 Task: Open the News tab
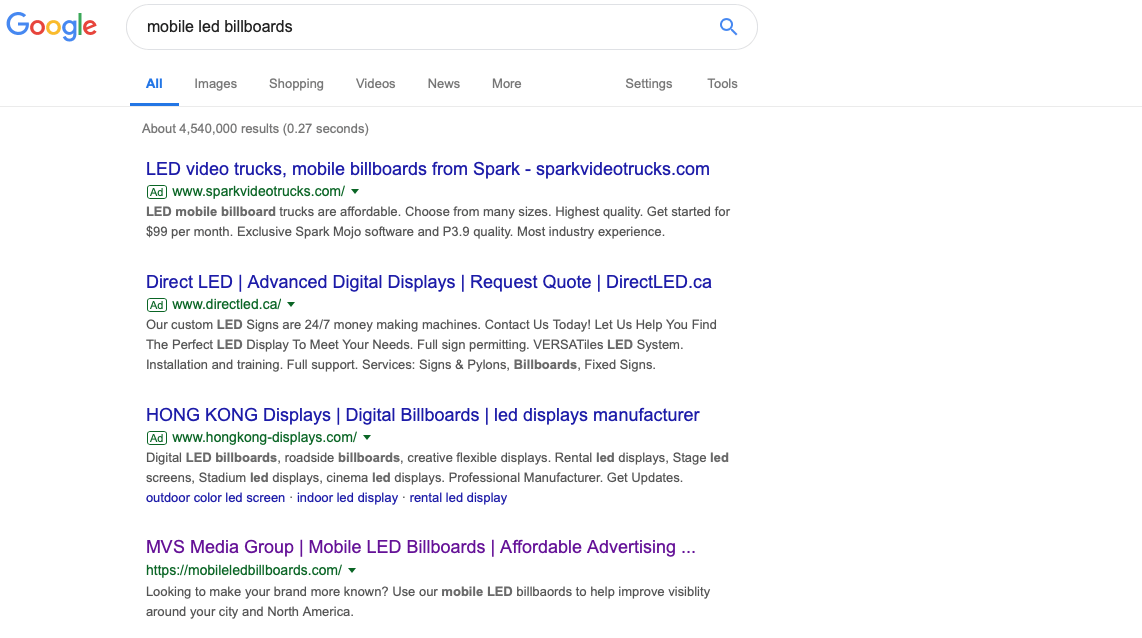(x=444, y=84)
